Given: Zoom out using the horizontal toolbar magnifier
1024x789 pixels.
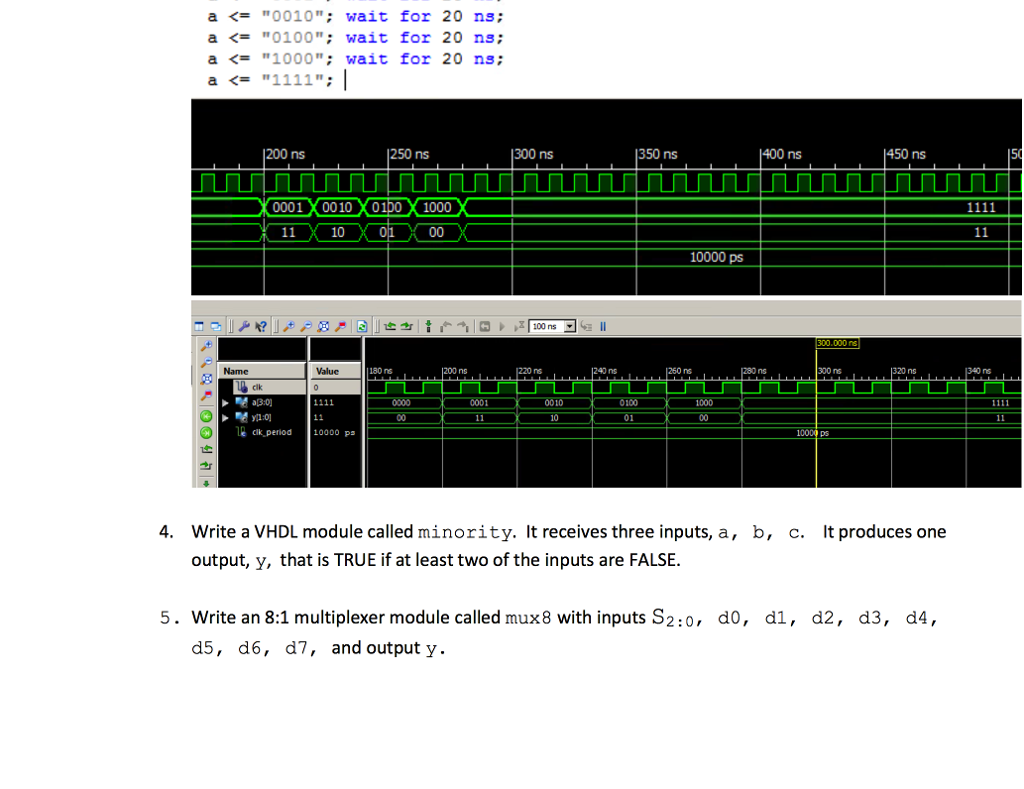Looking at the screenshot, I should pos(306,326).
